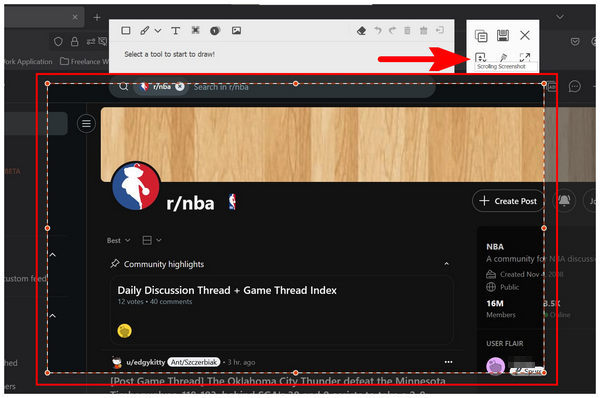Click the undo arrow in editor toolbar
The image size is (600, 398).
(378, 30)
